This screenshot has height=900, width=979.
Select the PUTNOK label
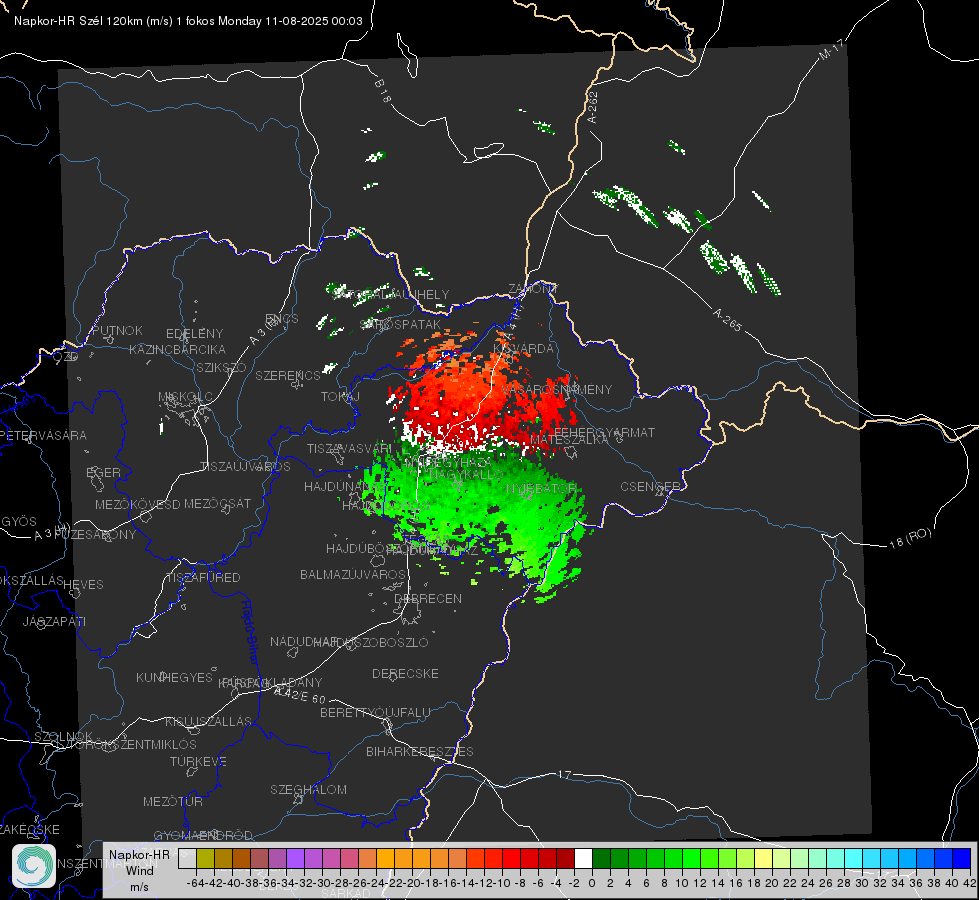coord(117,330)
